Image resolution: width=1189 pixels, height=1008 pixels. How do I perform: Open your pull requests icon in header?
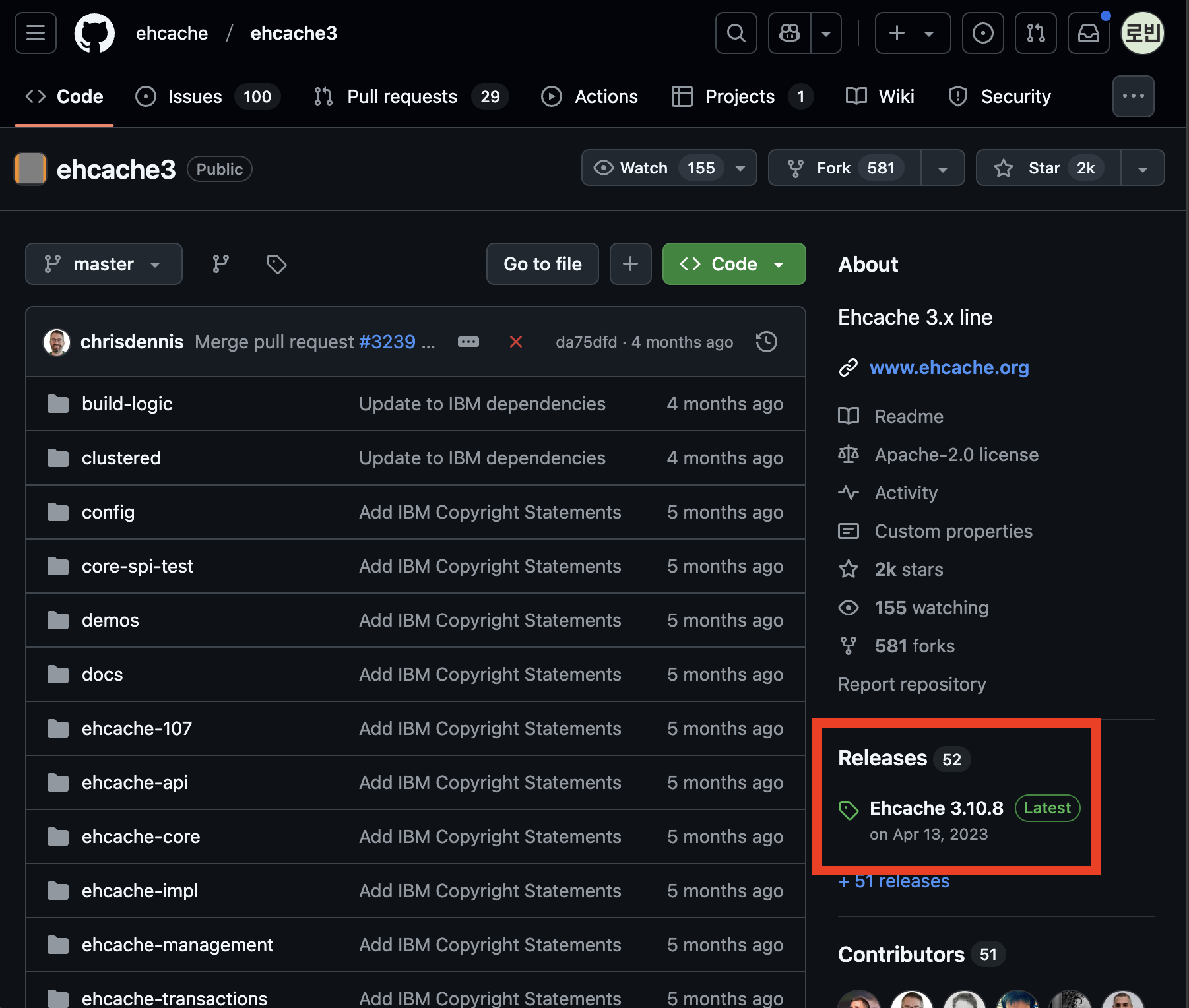[1036, 33]
